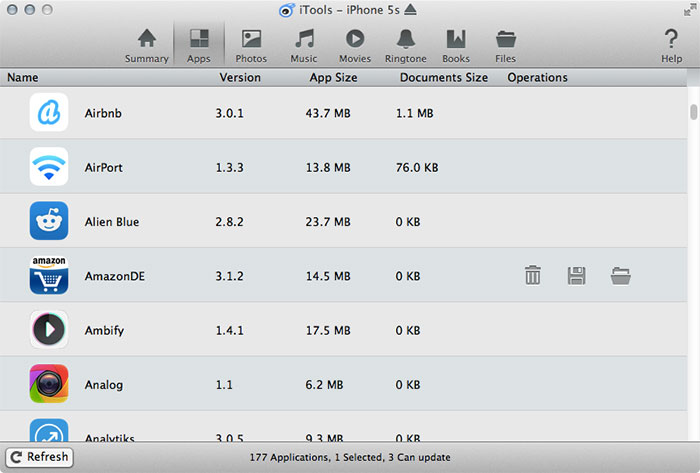Click the 6.2 MB app size value
The image size is (700, 473).
tap(324, 385)
